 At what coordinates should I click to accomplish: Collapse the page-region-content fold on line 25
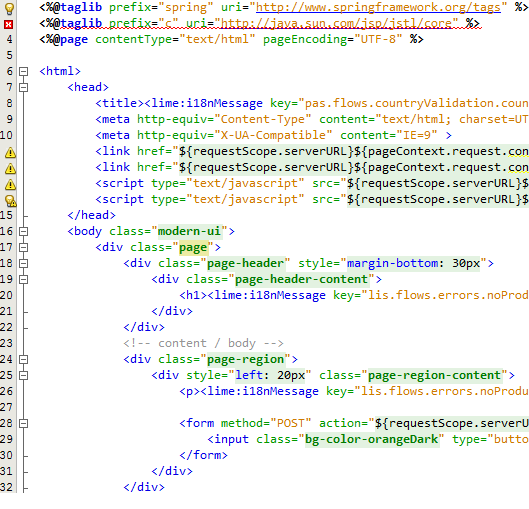(23, 375)
